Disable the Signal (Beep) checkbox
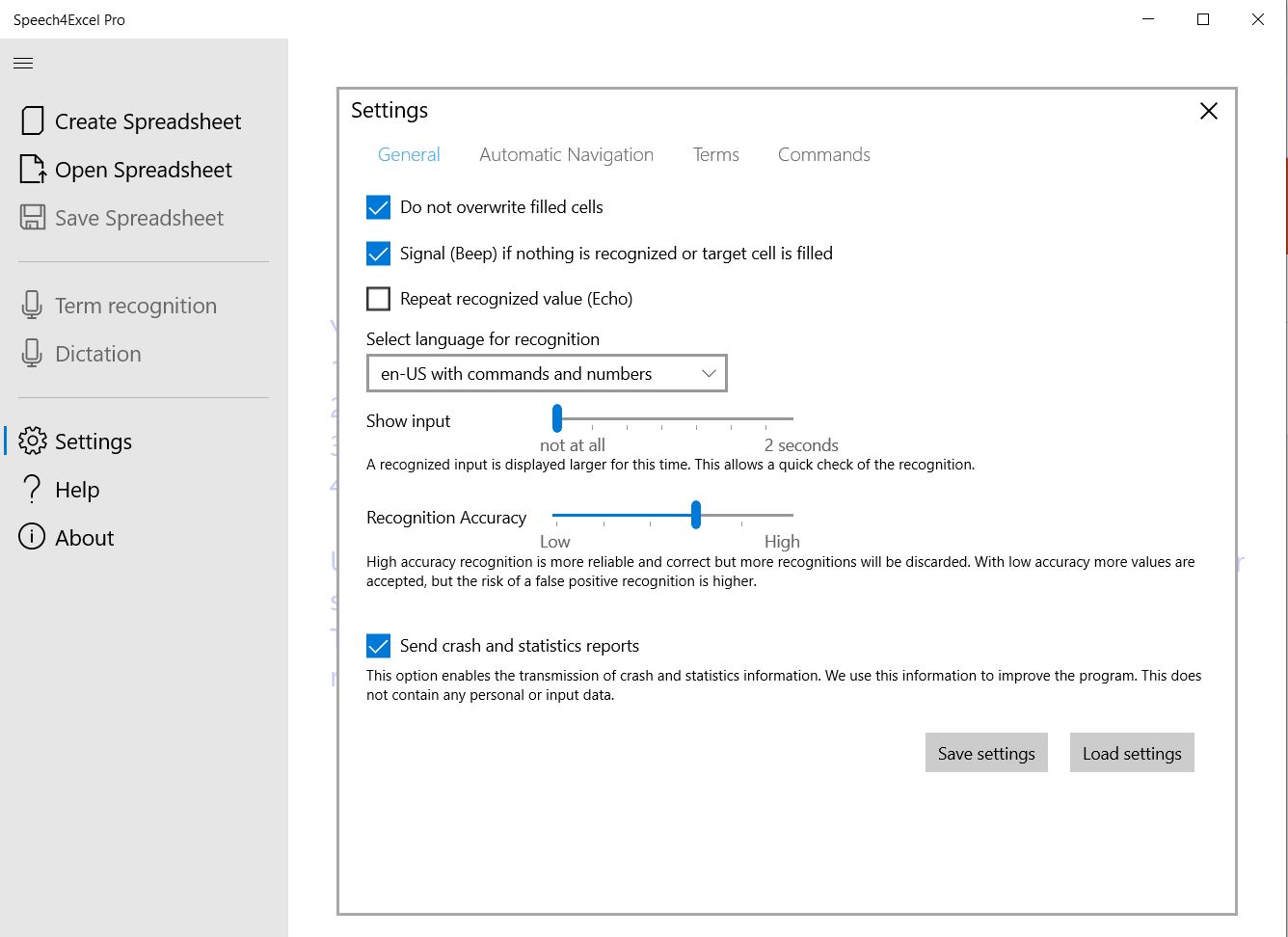The height and width of the screenshot is (937, 1288). point(379,254)
